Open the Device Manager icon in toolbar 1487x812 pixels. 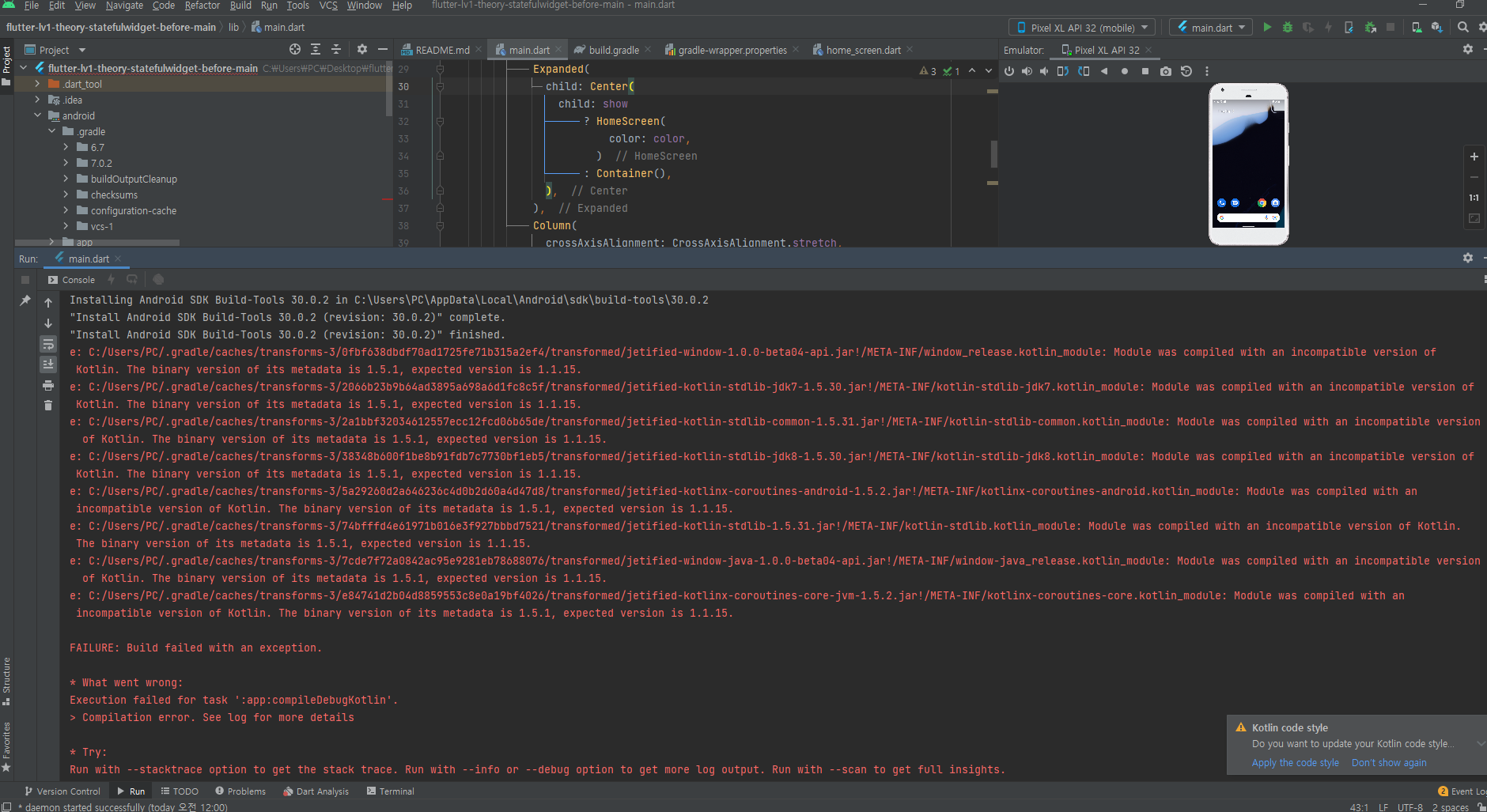(x=1417, y=27)
